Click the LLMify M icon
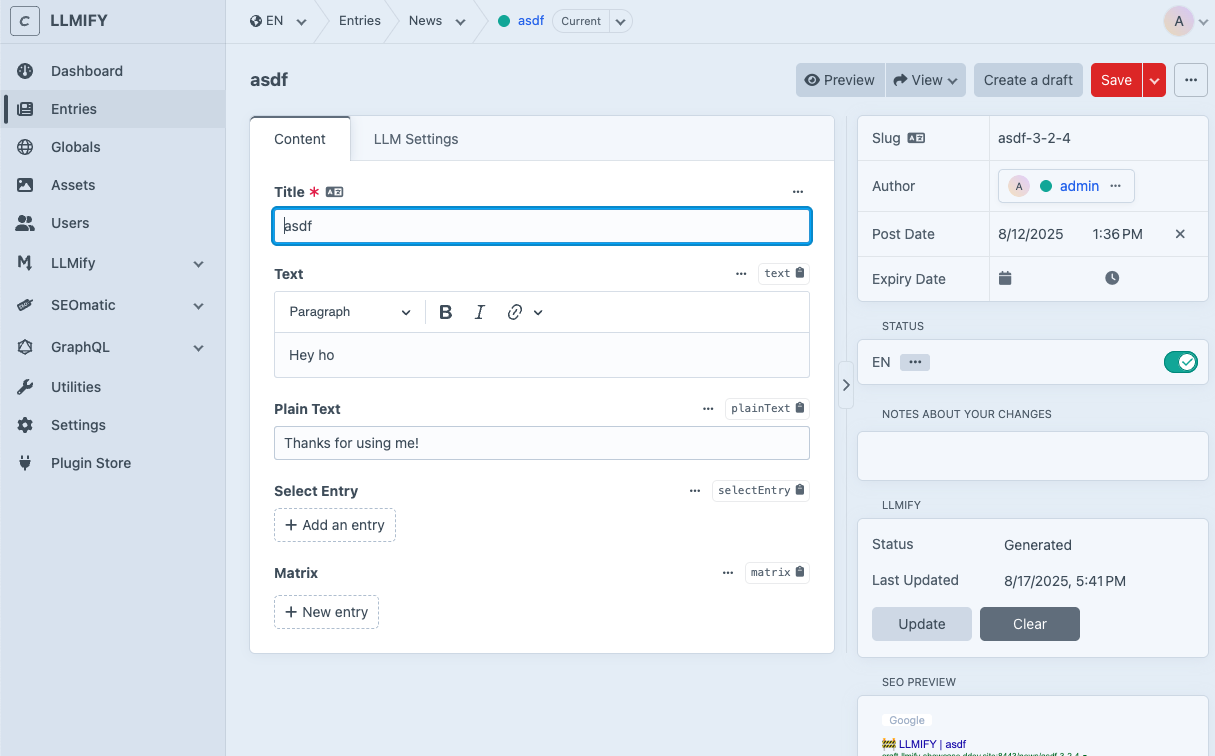The height and width of the screenshot is (756, 1215). pos(25,263)
